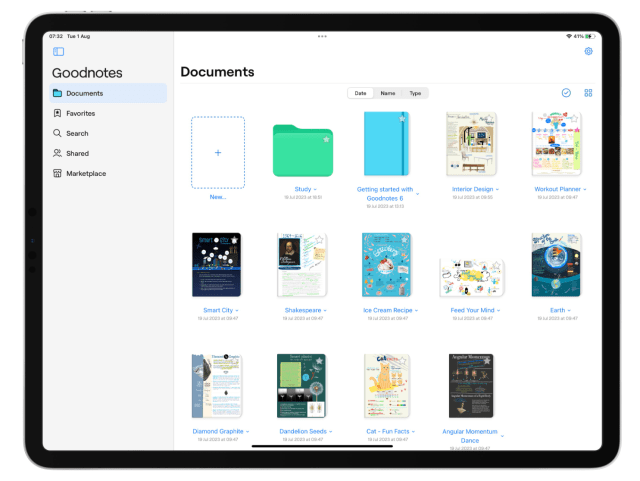Tap the dashed New document tile
This screenshot has height=481, width=640.
[x=218, y=153]
